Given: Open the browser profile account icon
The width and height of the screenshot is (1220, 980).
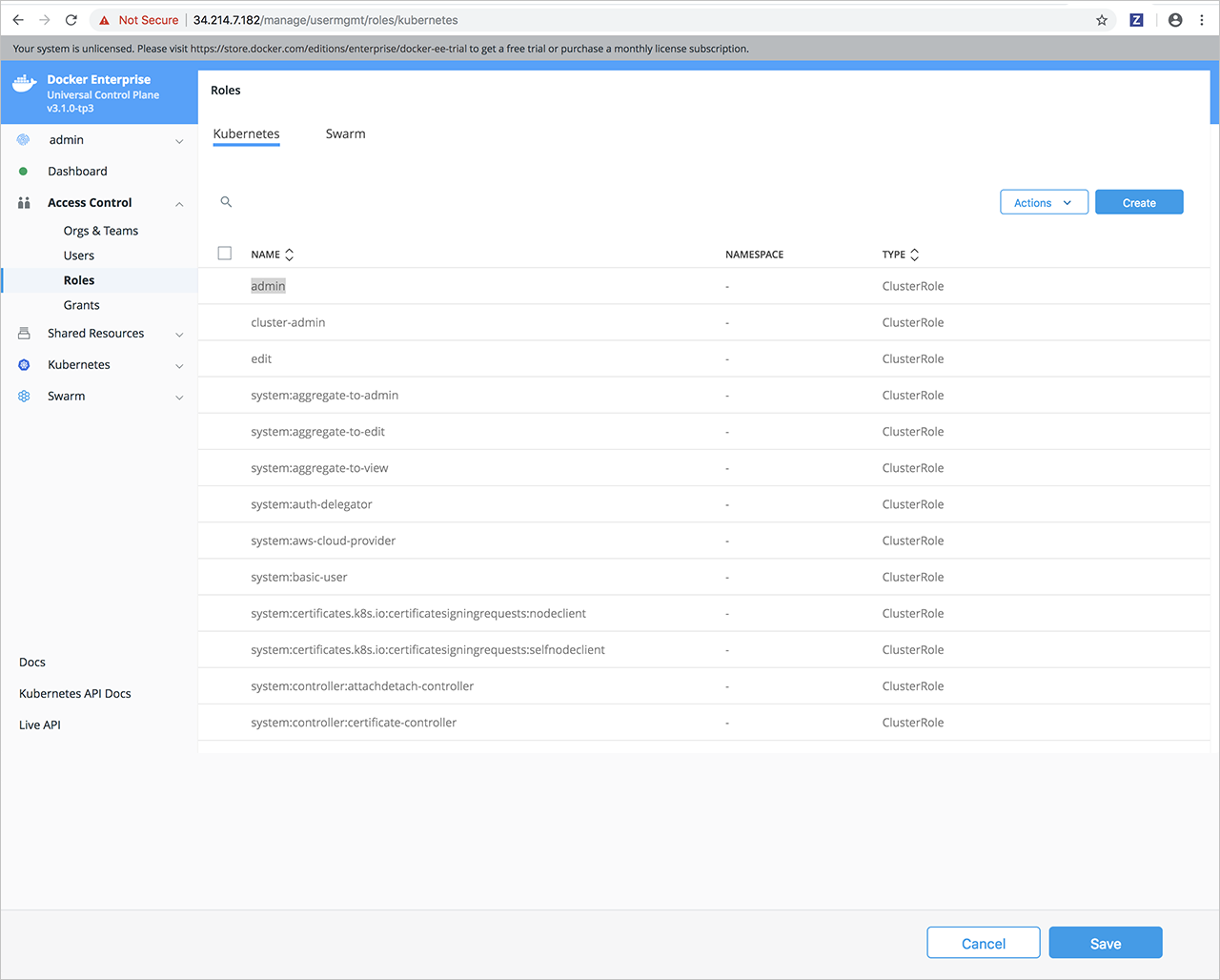Looking at the screenshot, I should 1175,20.
